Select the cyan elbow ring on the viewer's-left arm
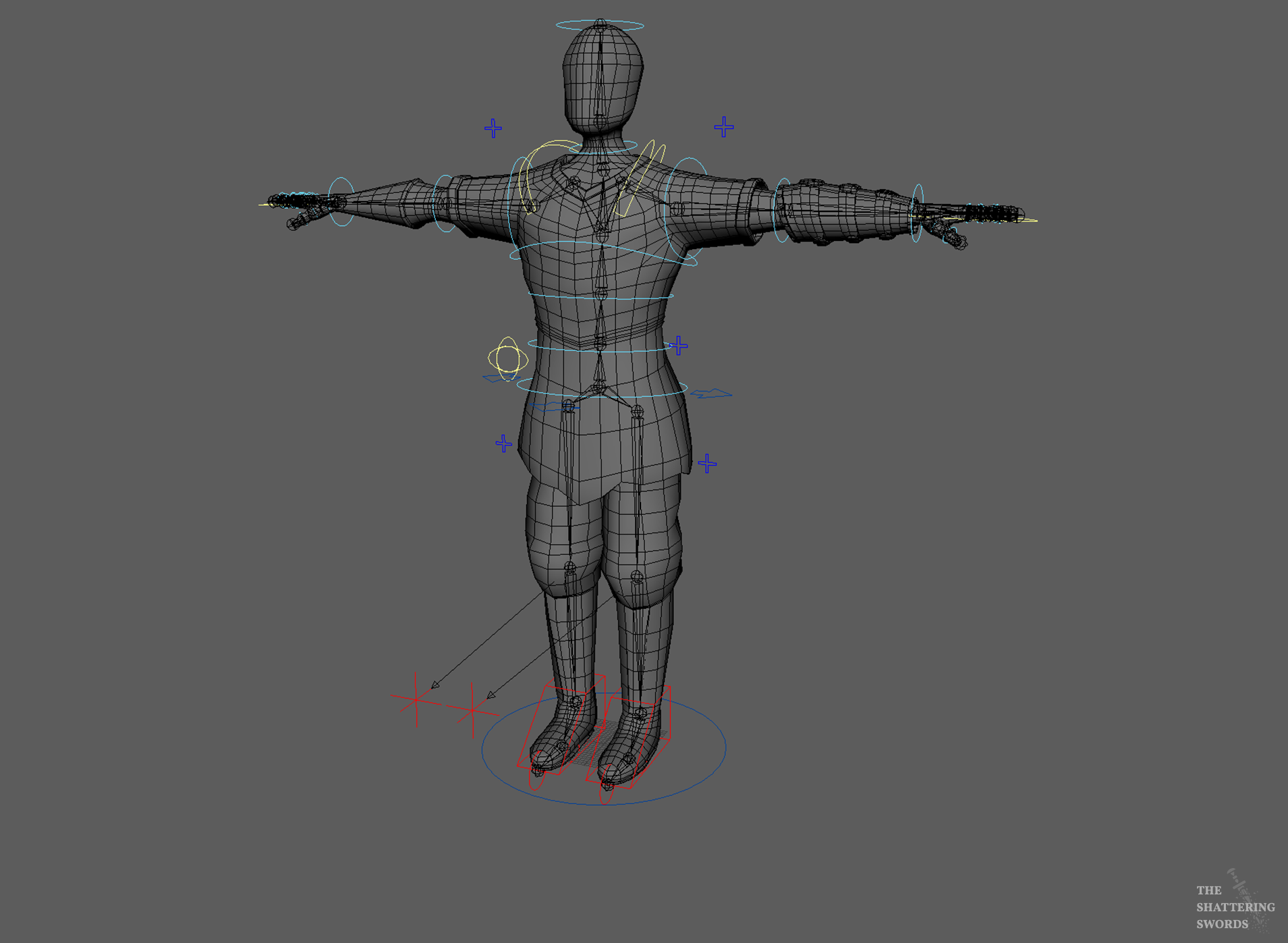The height and width of the screenshot is (943, 1288). pos(445,203)
